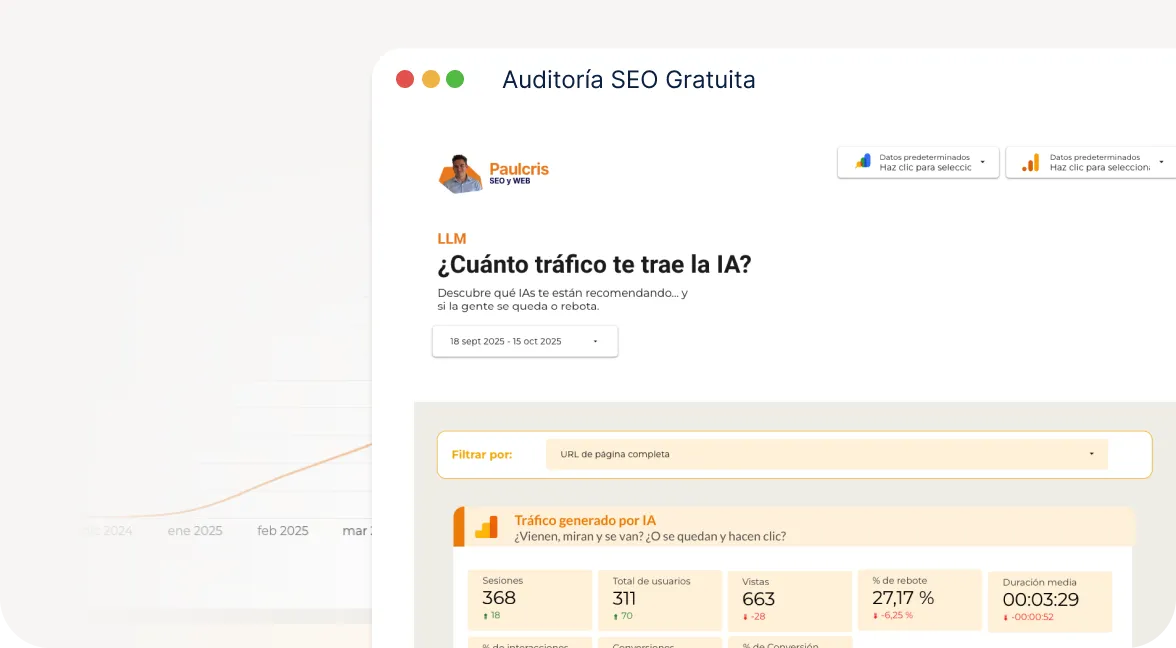1176x648 pixels.
Task: Click the Sesiones 368 scorecard
Action: coord(529,600)
